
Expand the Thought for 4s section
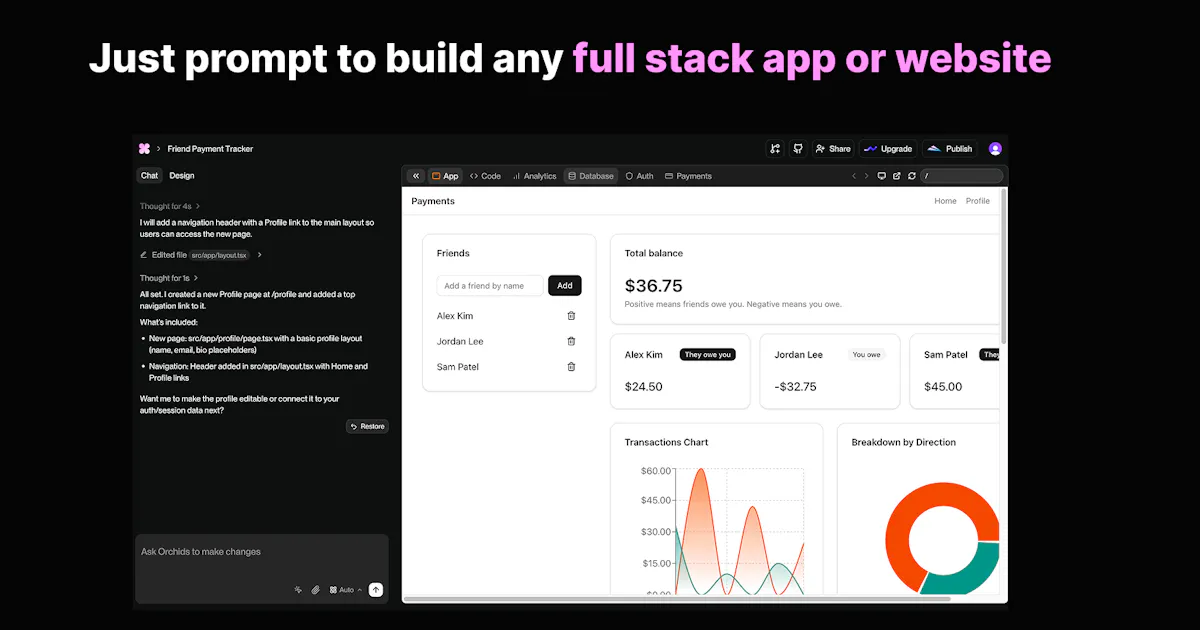click(170, 206)
